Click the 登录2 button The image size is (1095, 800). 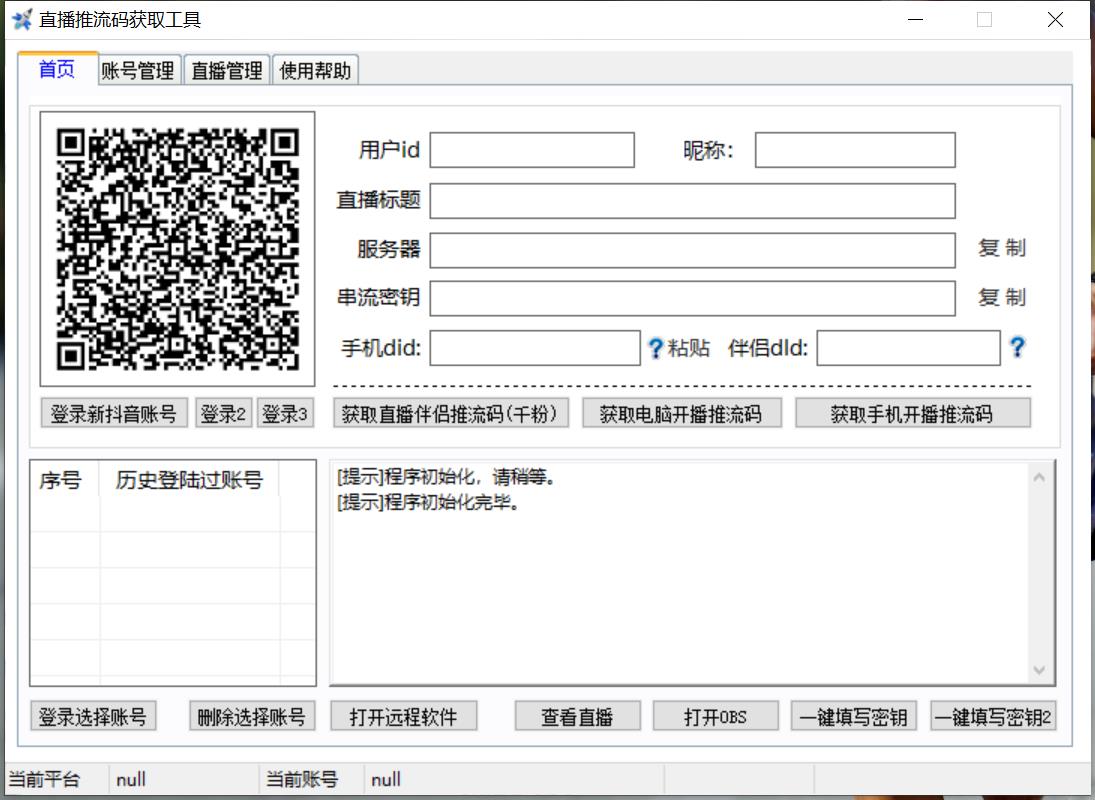[223, 413]
